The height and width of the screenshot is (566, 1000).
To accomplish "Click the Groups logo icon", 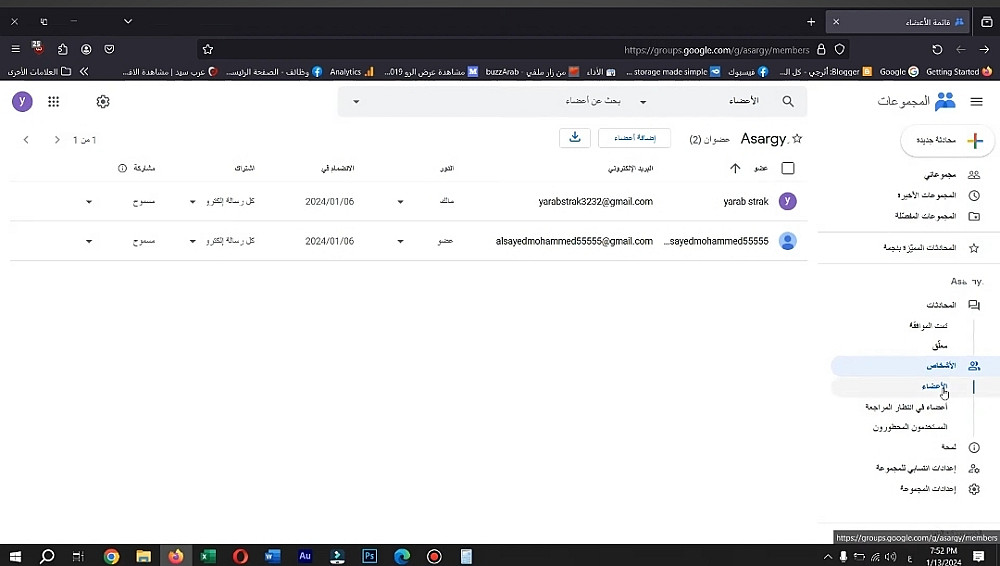I will [x=945, y=101].
